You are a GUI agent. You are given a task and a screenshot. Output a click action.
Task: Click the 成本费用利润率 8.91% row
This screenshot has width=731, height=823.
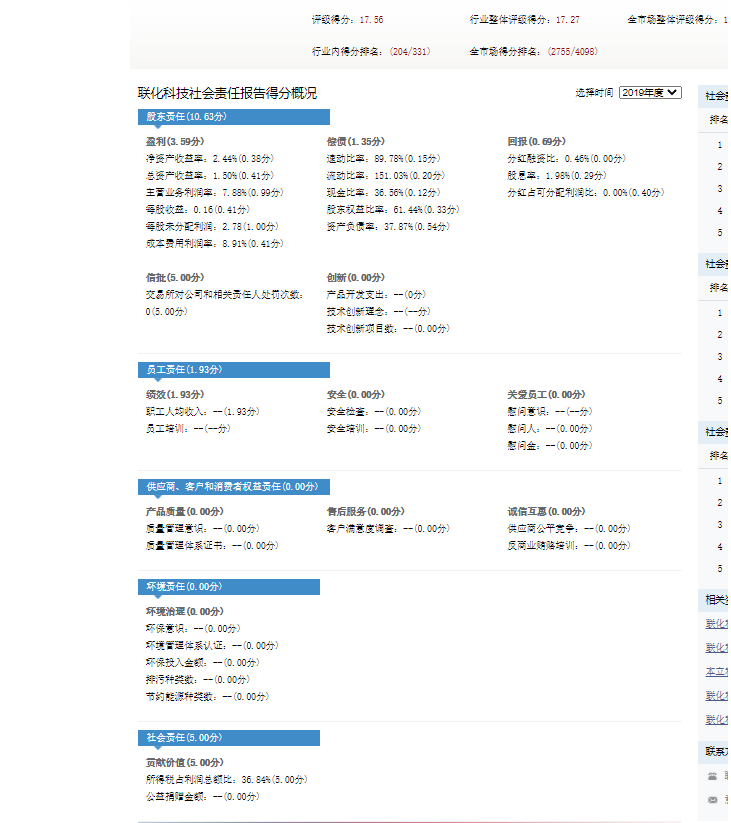pyautogui.click(x=215, y=244)
